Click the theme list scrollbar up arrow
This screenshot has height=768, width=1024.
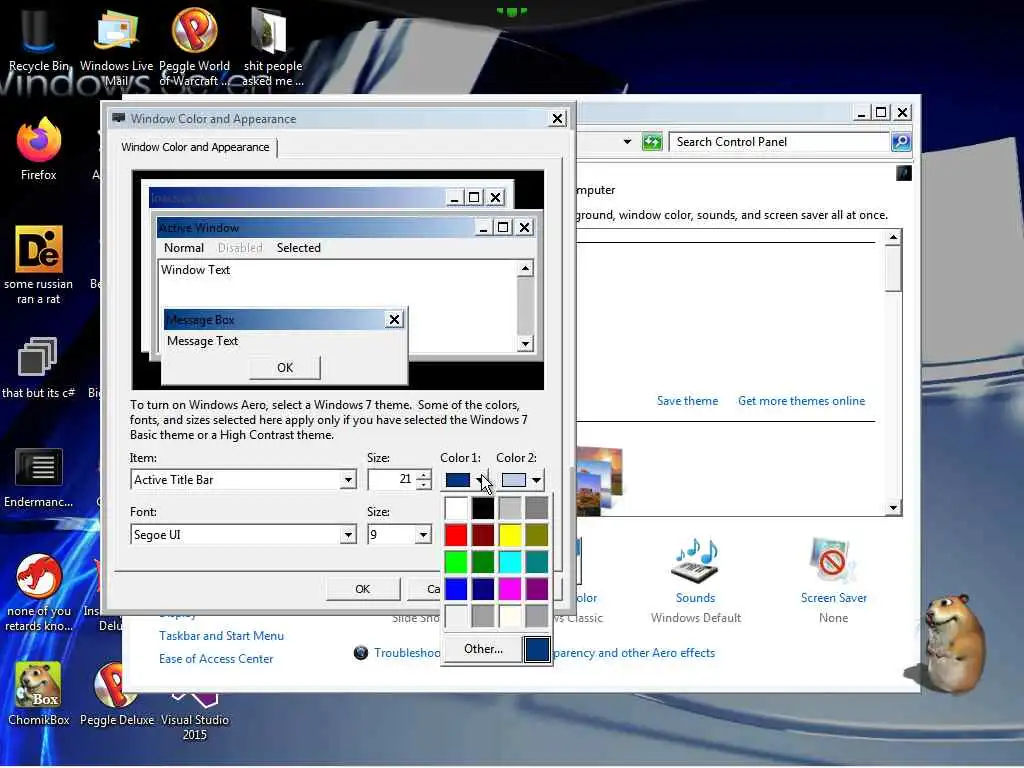(x=893, y=238)
